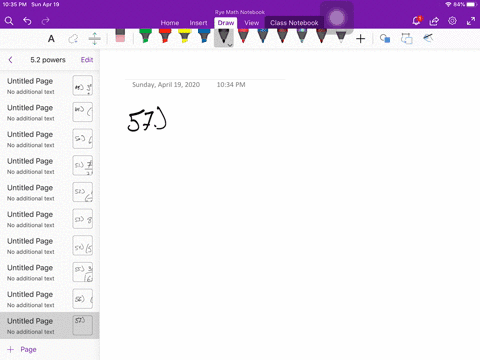Switch to the Home tab

(170, 23)
